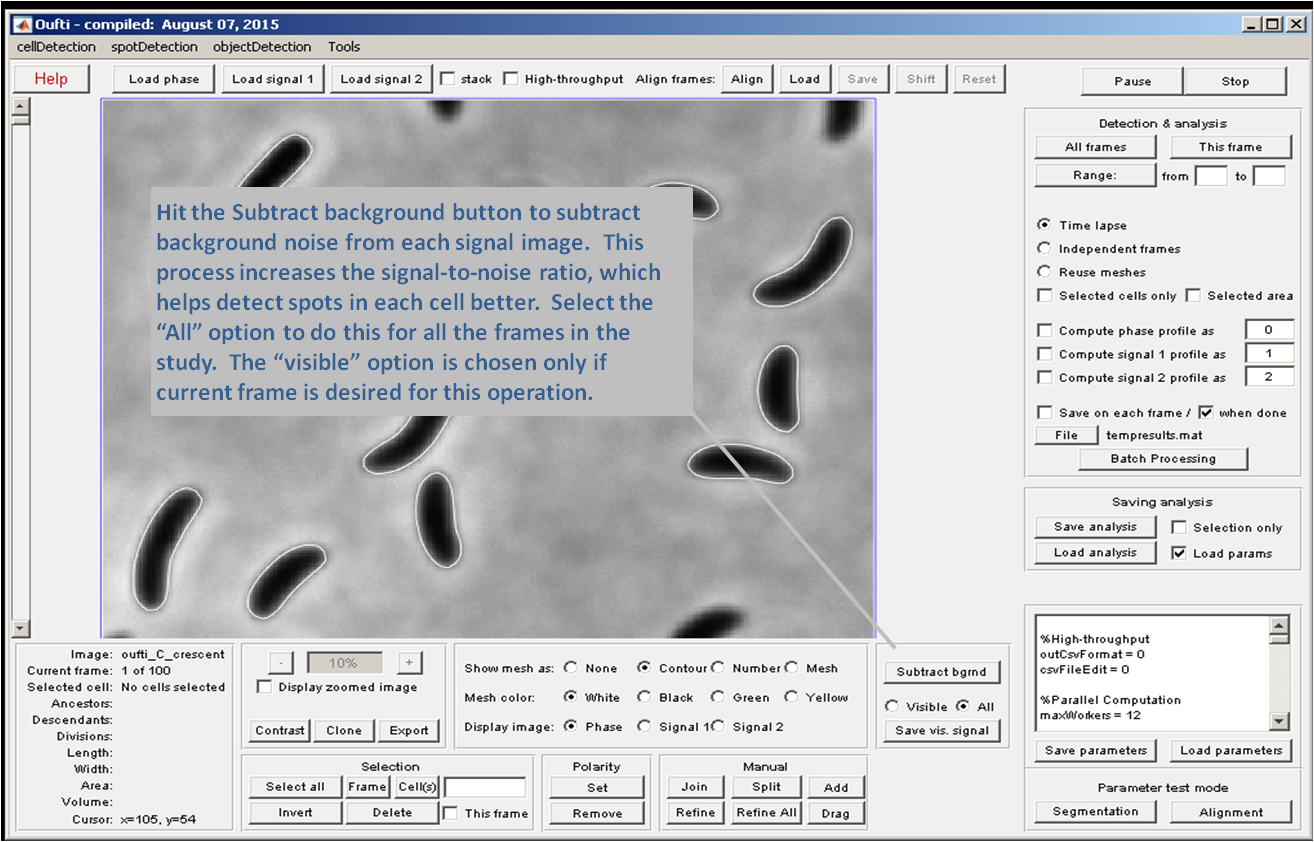The width and height of the screenshot is (1314, 842).
Task: Click the image scrollbar down arrow
Action: 20,629
